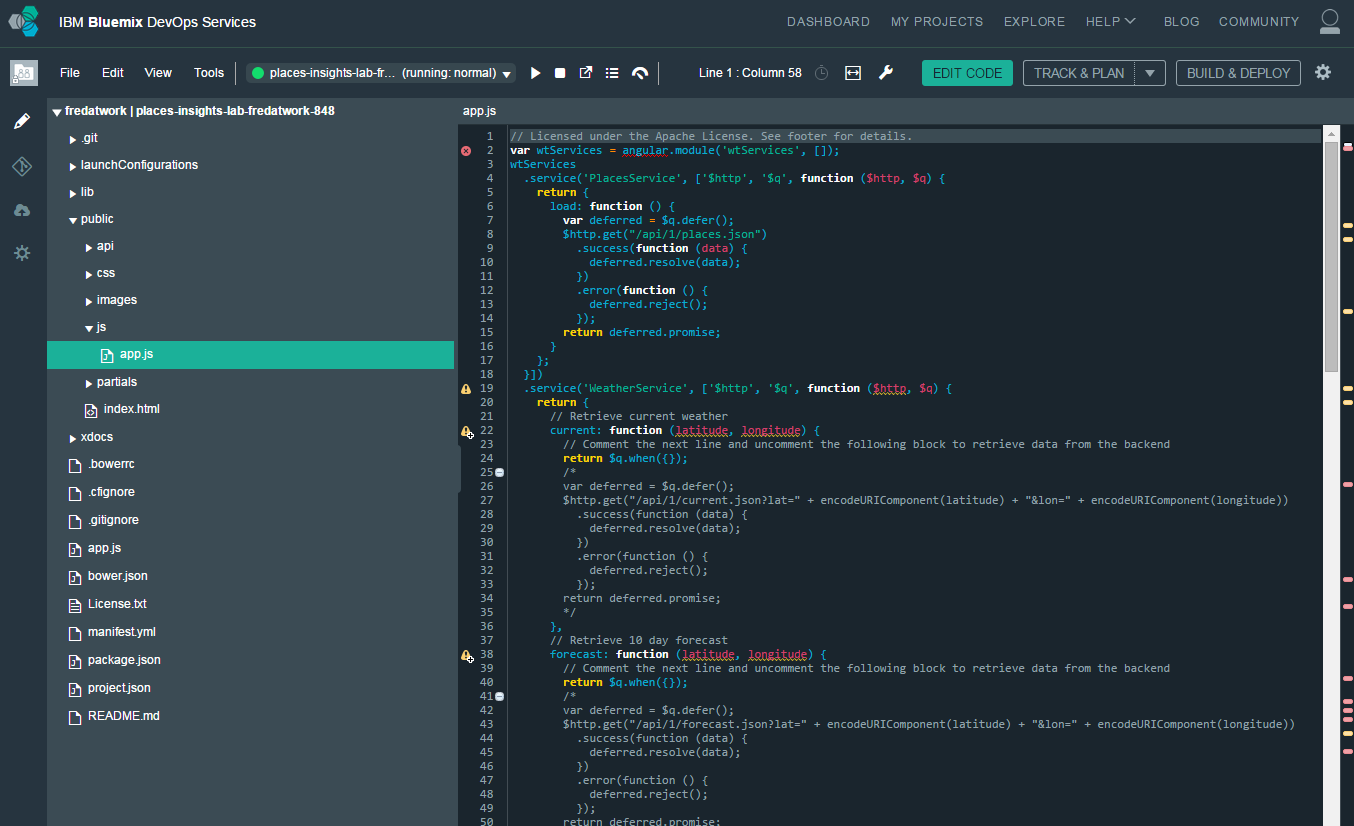Open the Bluemix dashboard gauge icon
The height and width of the screenshot is (826, 1354).
click(x=640, y=73)
